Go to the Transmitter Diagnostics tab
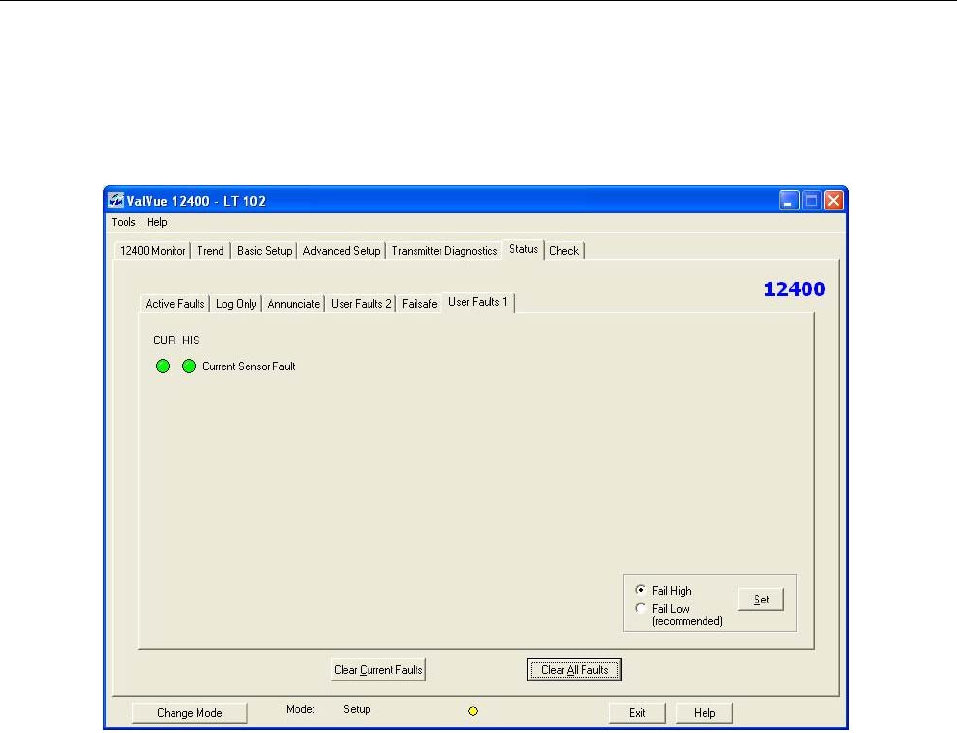 pyautogui.click(x=444, y=251)
